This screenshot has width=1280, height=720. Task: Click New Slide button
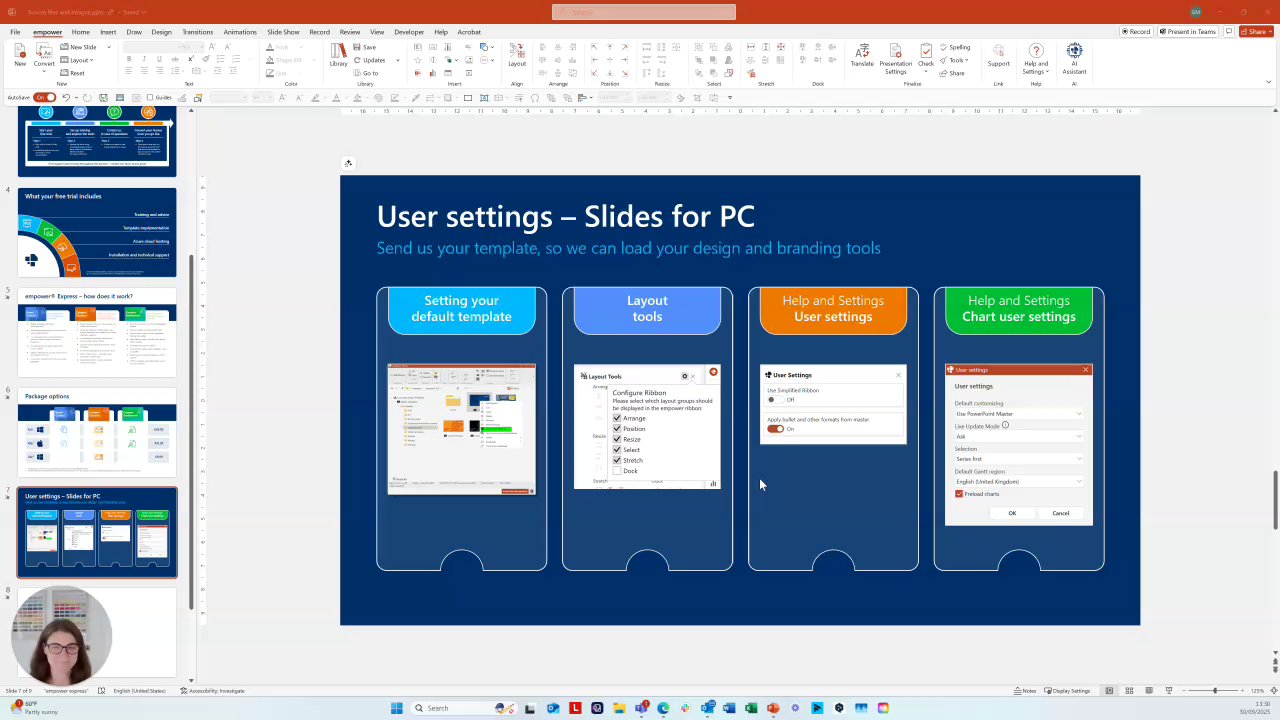click(x=78, y=47)
